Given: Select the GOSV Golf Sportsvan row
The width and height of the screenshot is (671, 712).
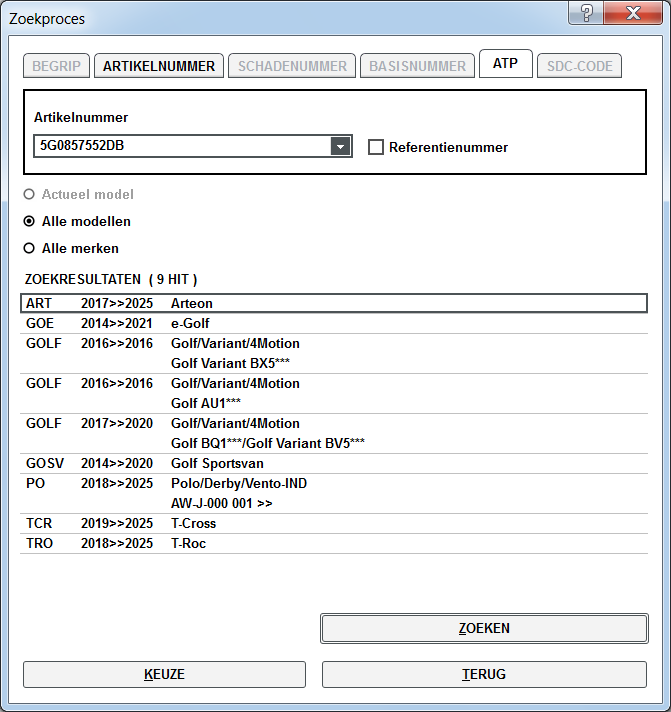Looking at the screenshot, I should pos(334,464).
